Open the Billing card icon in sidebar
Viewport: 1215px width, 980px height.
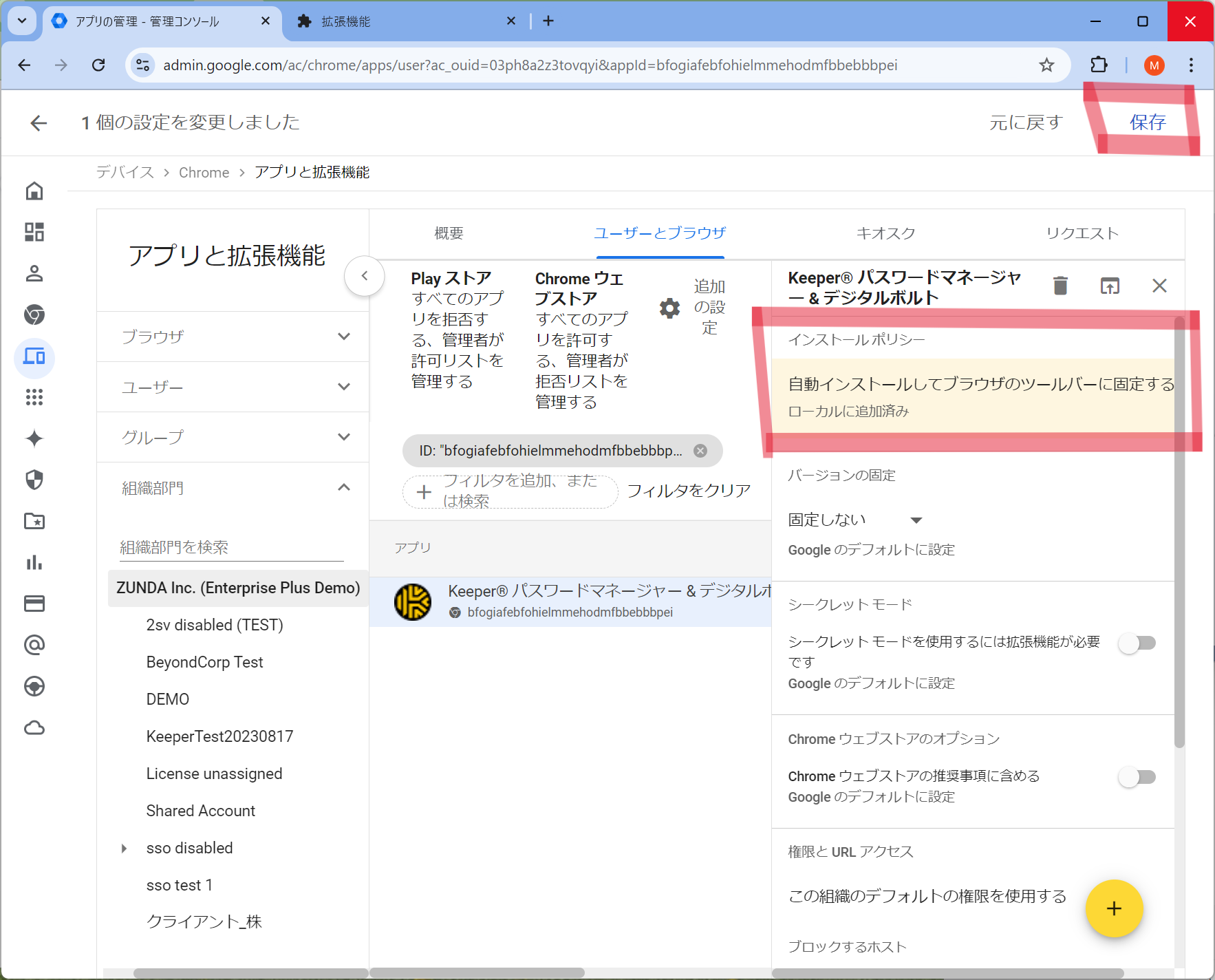pos(34,604)
